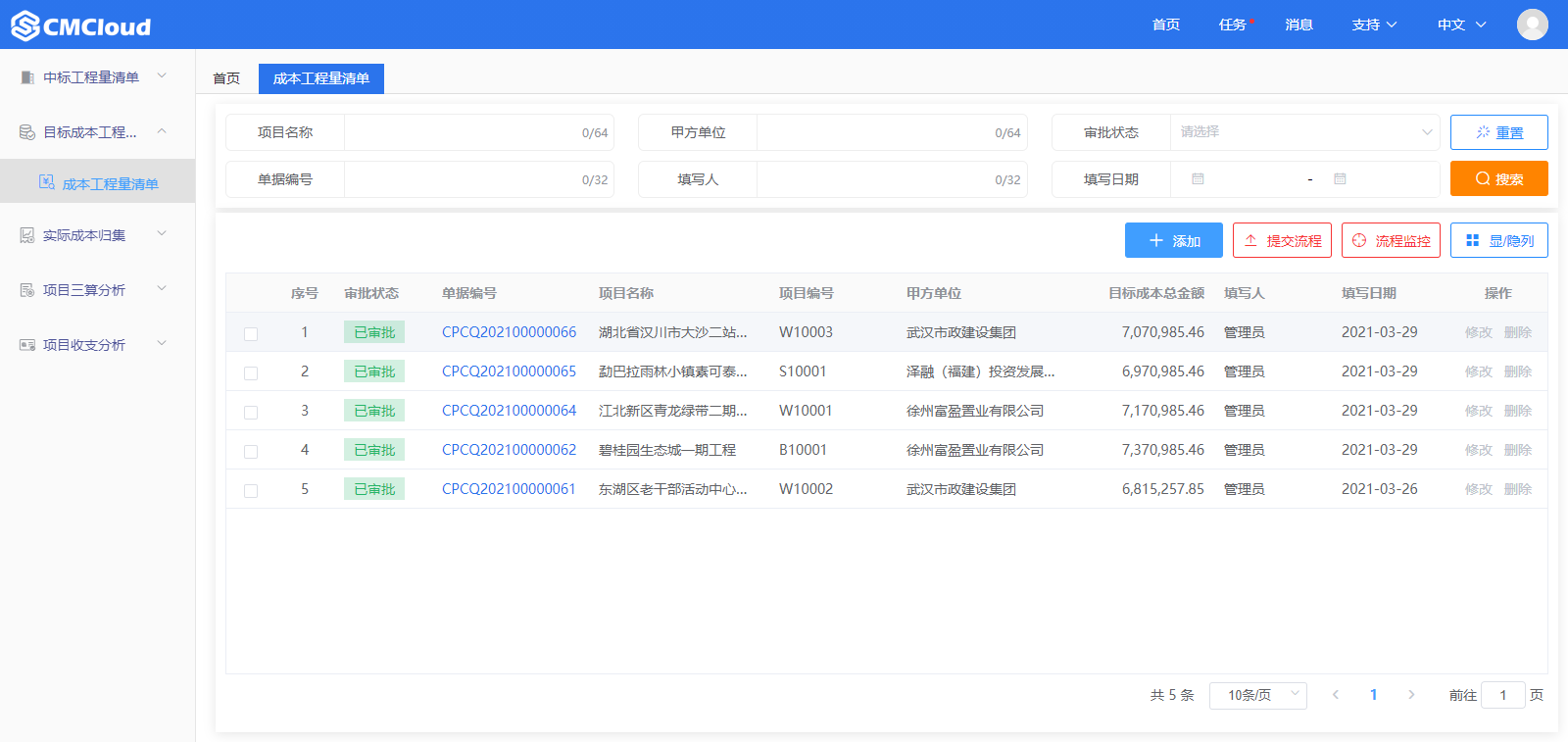Switch to the 成本工程量清单 tab
The width and height of the screenshot is (1568, 742).
321,78
